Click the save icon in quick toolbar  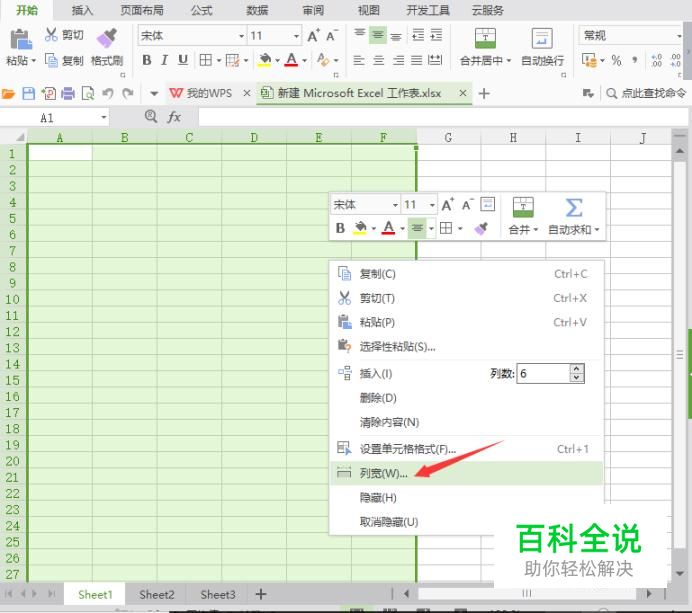coord(29,94)
